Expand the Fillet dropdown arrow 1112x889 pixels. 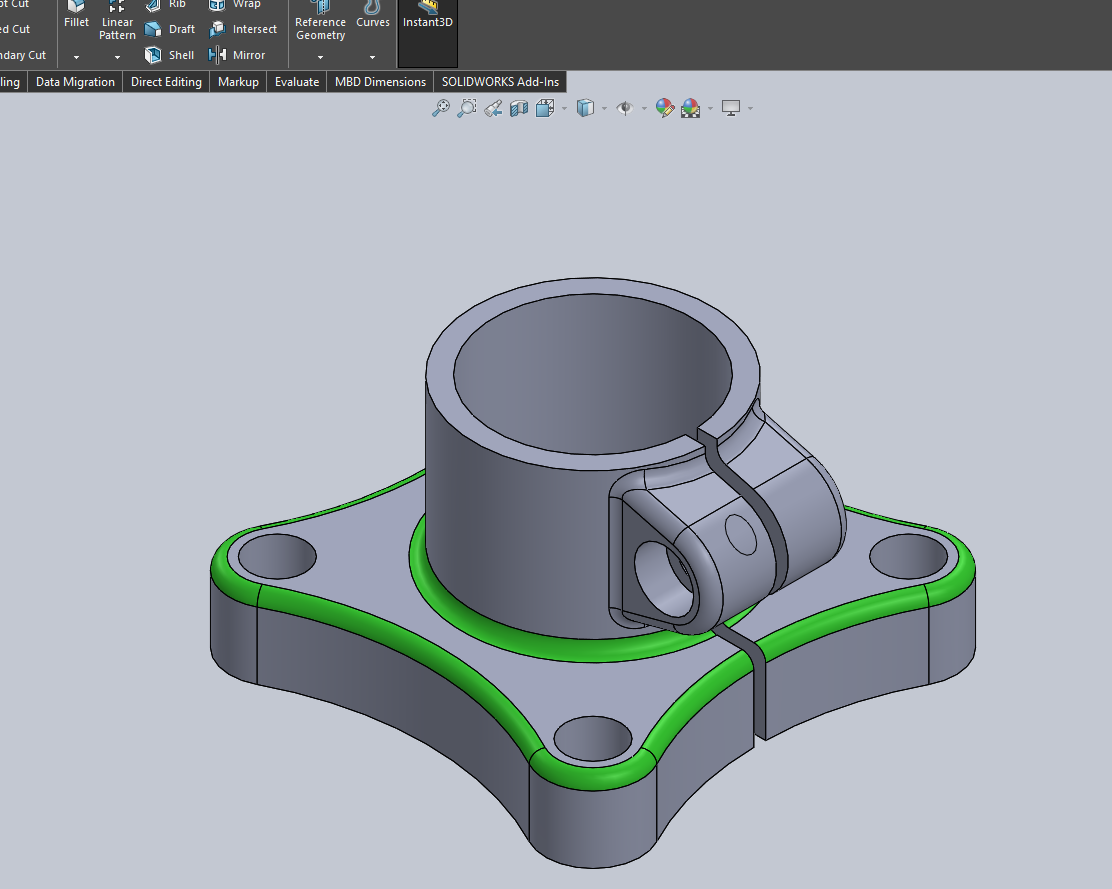(x=76, y=57)
